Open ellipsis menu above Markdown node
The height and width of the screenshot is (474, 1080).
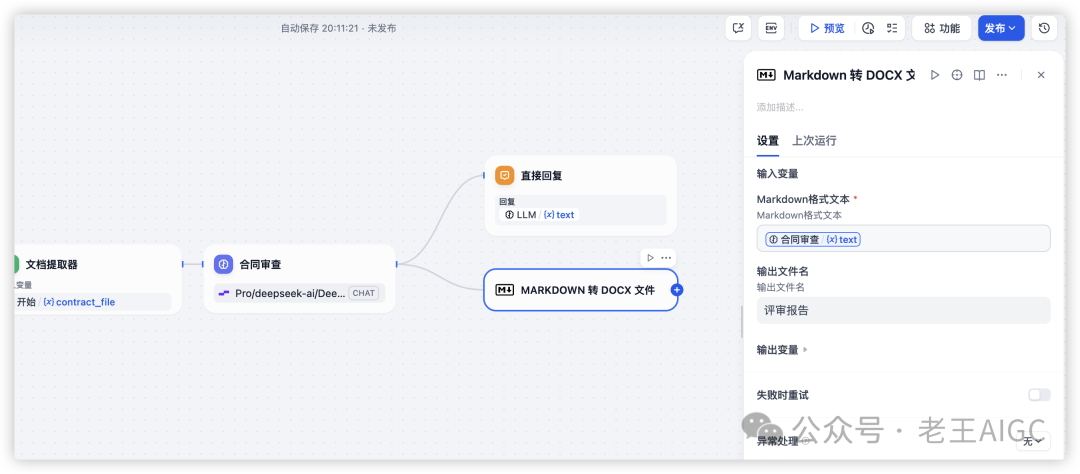point(666,258)
